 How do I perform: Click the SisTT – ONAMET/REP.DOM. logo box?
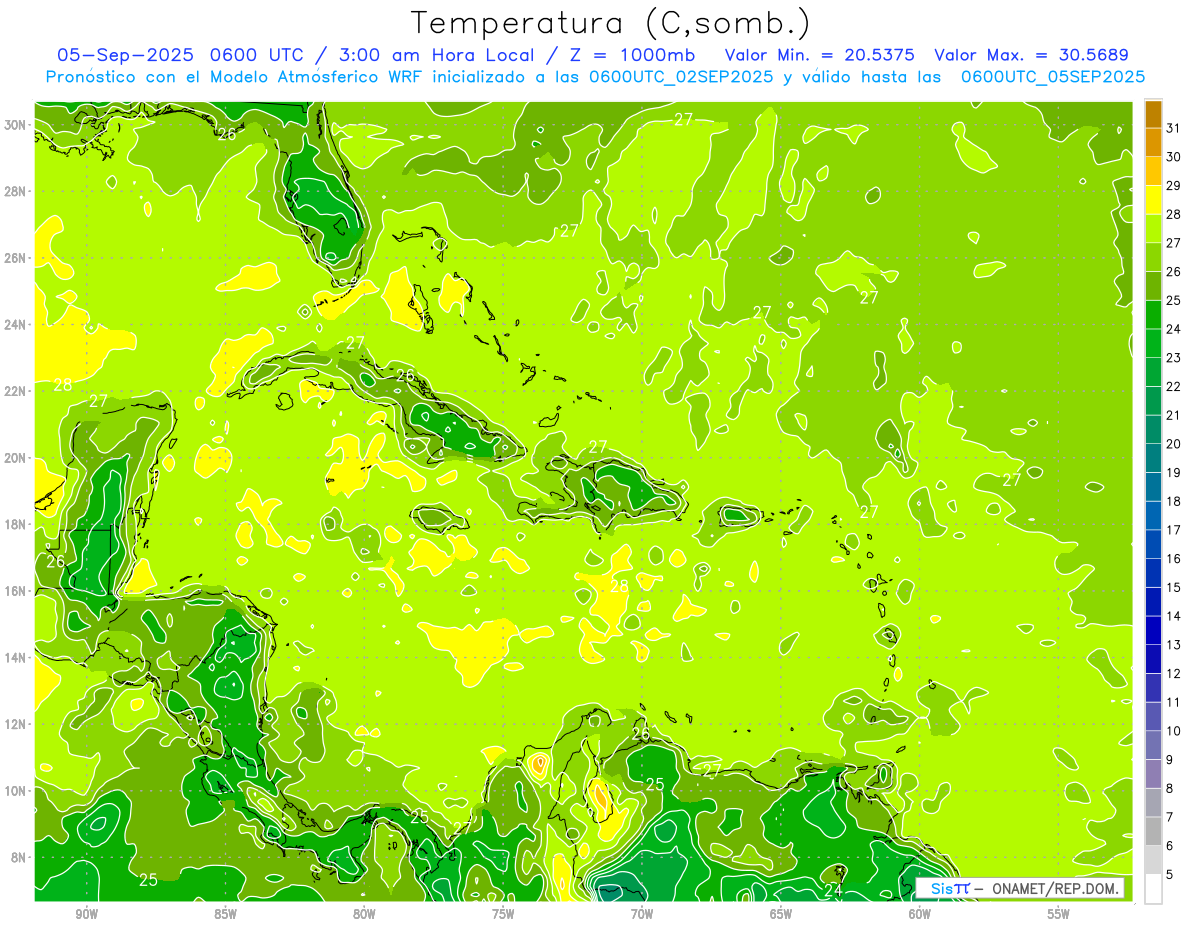click(x=1019, y=888)
